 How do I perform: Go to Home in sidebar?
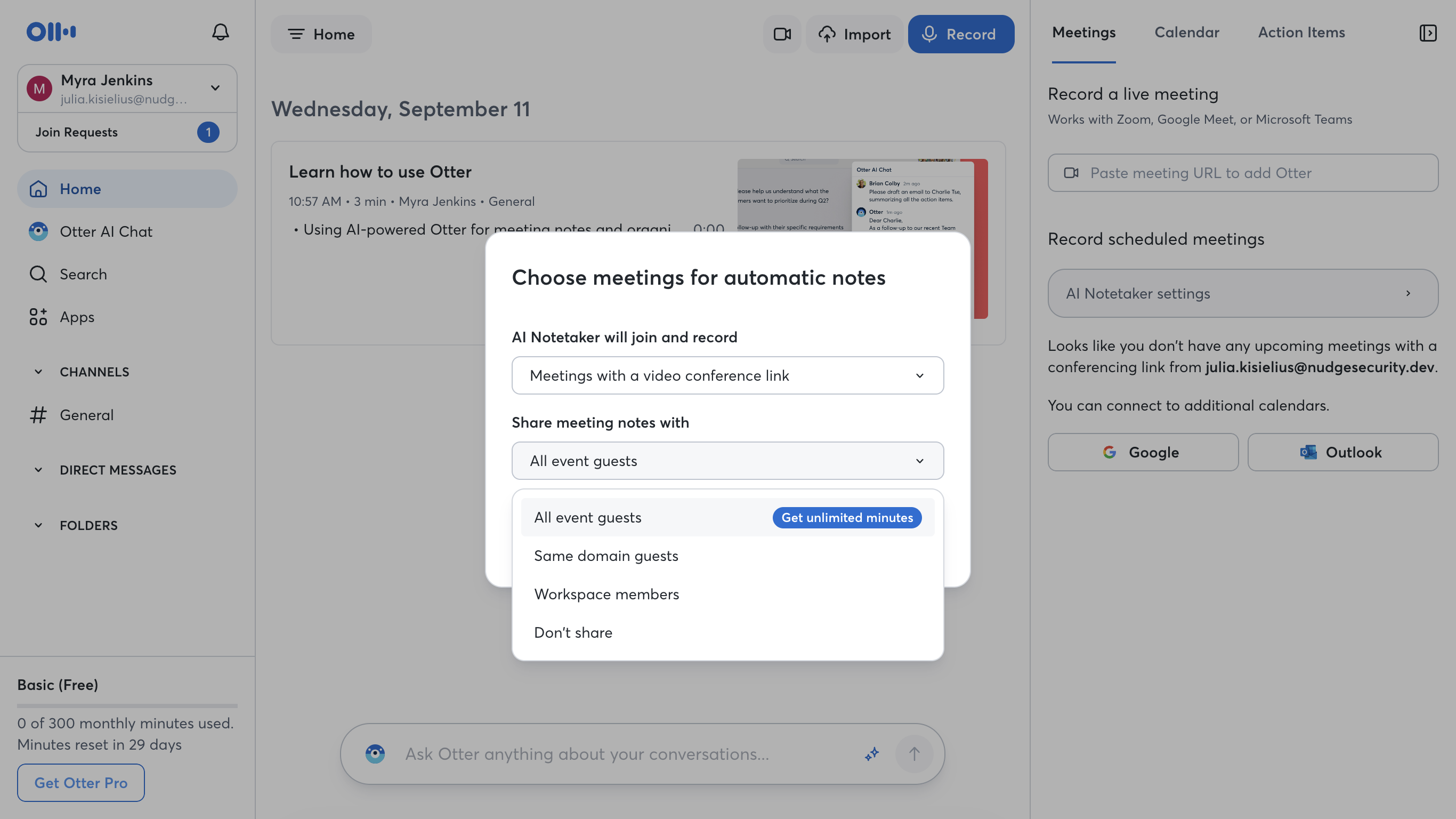[127, 189]
